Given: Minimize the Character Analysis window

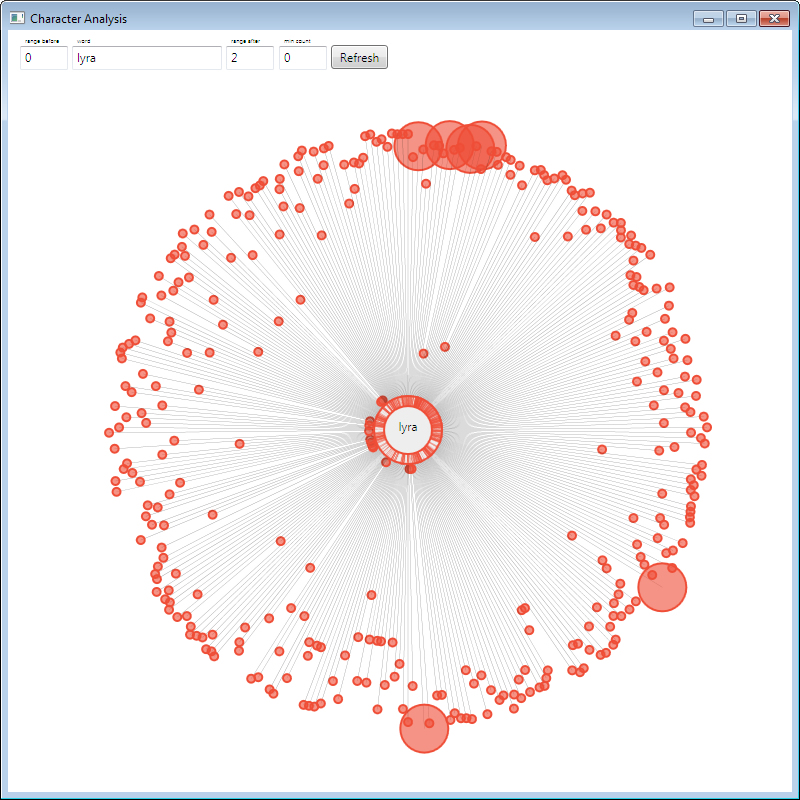Looking at the screenshot, I should click(x=708, y=18).
